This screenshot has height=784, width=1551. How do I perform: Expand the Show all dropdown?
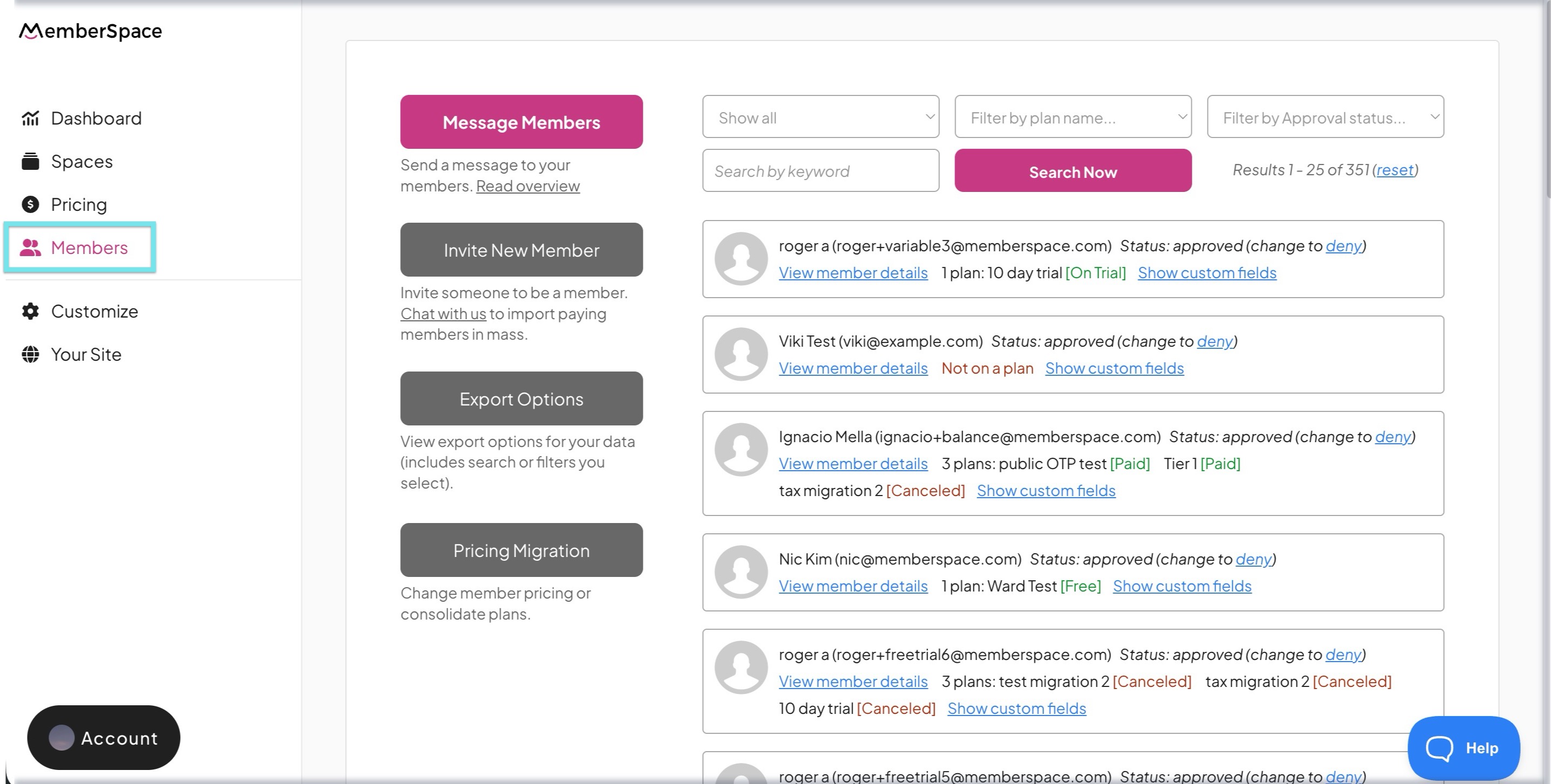pyautogui.click(x=820, y=117)
